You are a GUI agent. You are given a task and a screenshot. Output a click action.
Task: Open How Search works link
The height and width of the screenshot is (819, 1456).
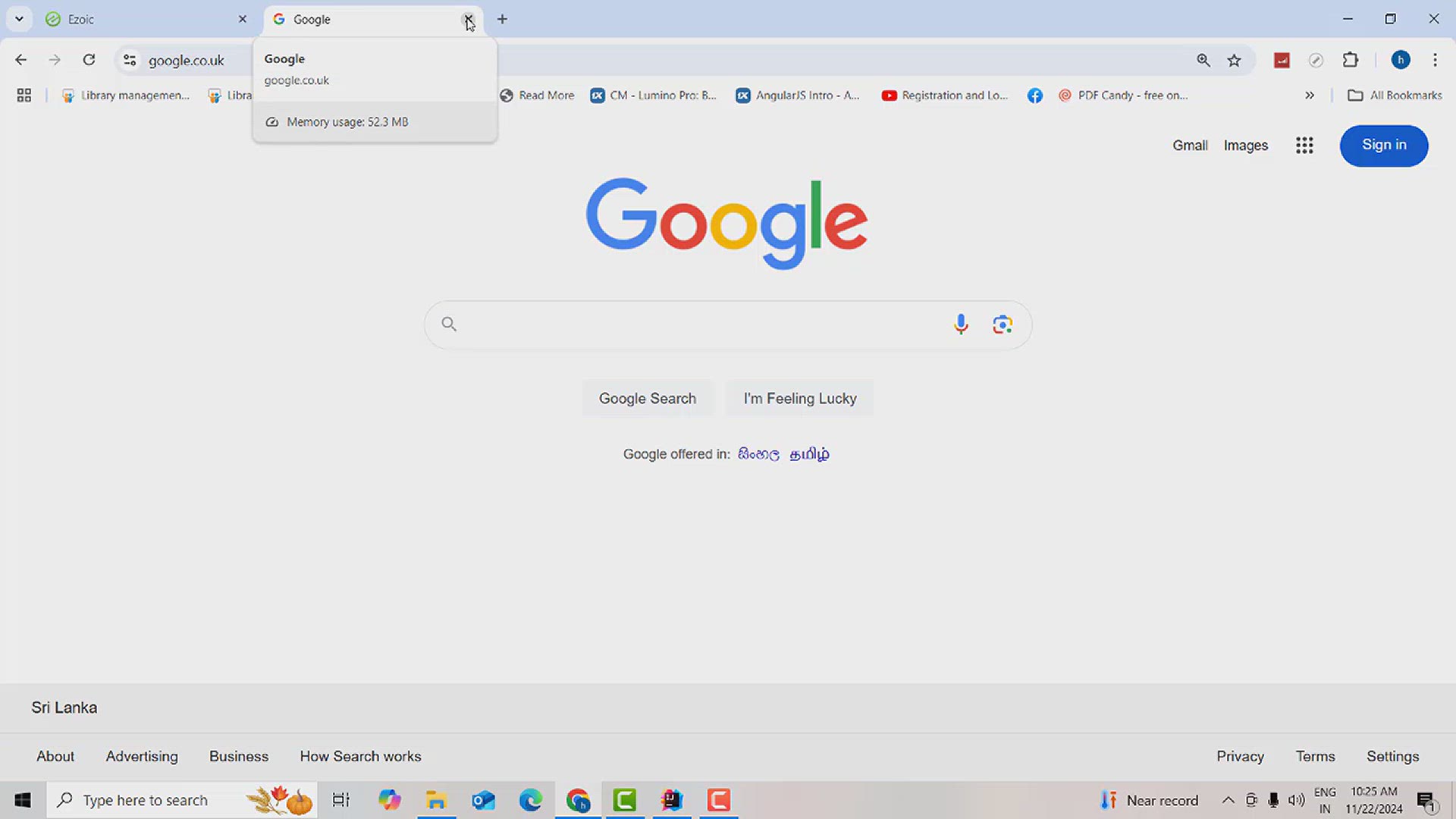click(x=360, y=756)
